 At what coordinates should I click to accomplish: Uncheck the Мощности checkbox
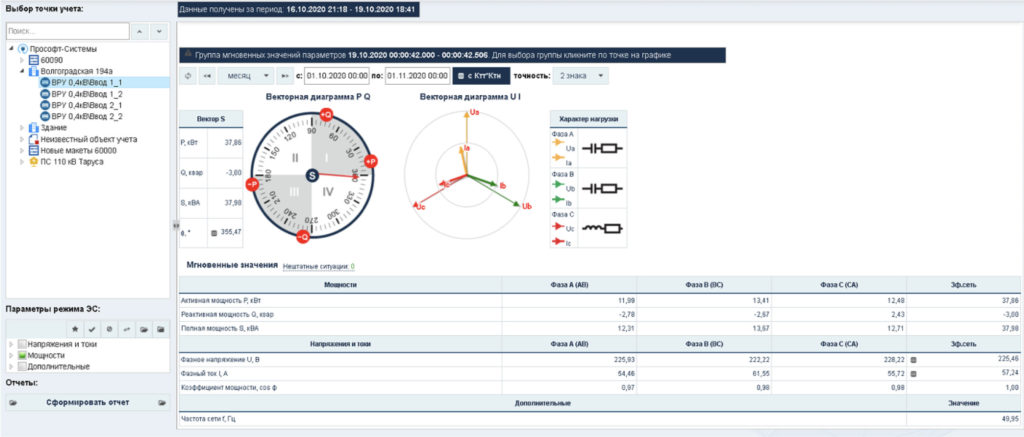[22, 355]
